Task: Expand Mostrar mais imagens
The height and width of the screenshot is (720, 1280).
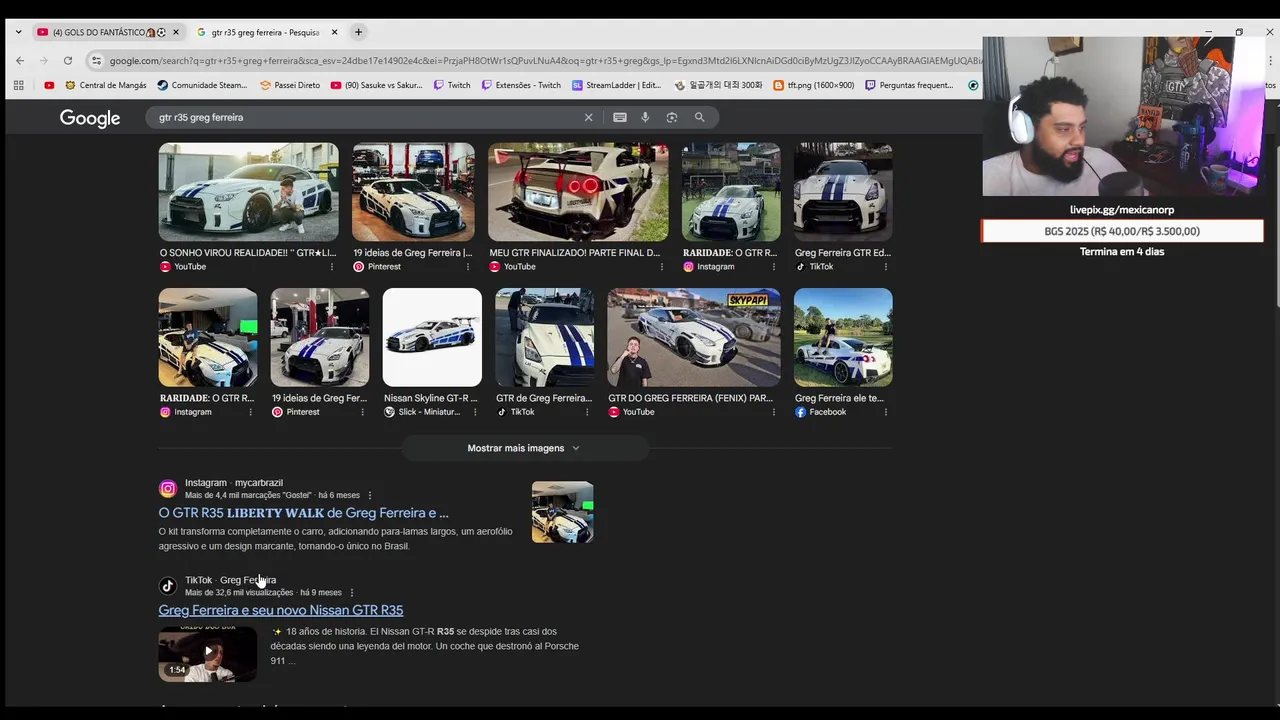Action: click(x=523, y=448)
